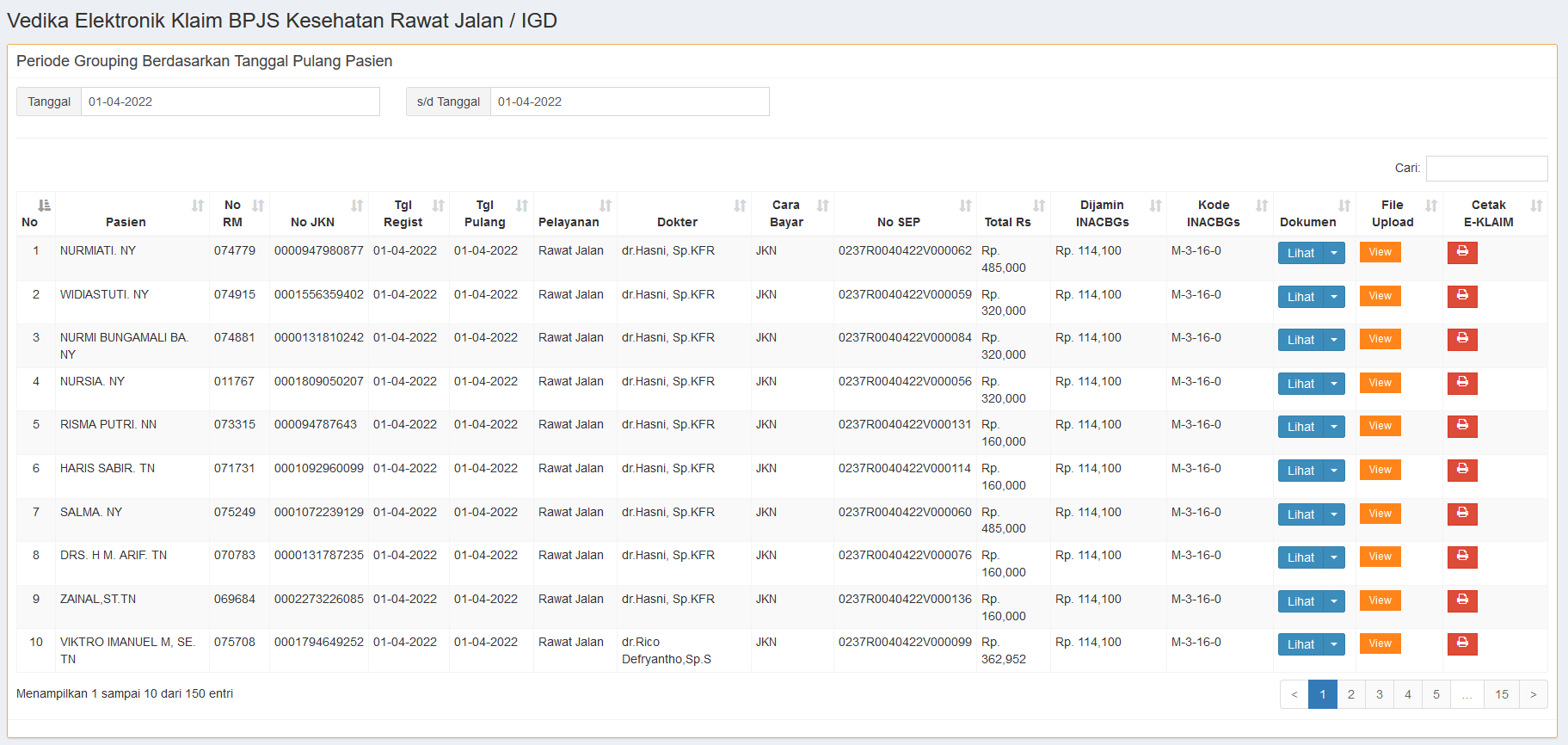This screenshot has height=745, width=1568.
Task: Click the s/d Tanggal date field
Action: tap(629, 102)
